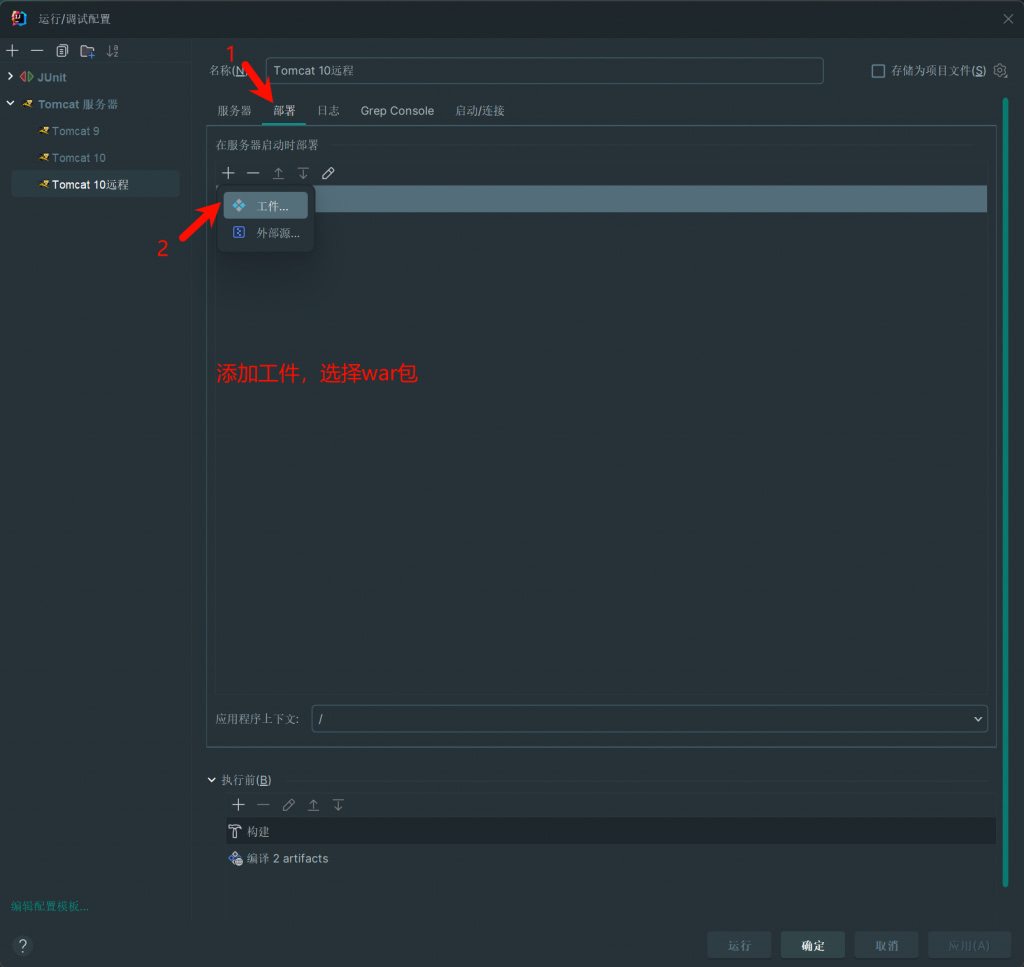
Task: Click the gear icon beside 存储为项目文件
Action: (x=999, y=71)
